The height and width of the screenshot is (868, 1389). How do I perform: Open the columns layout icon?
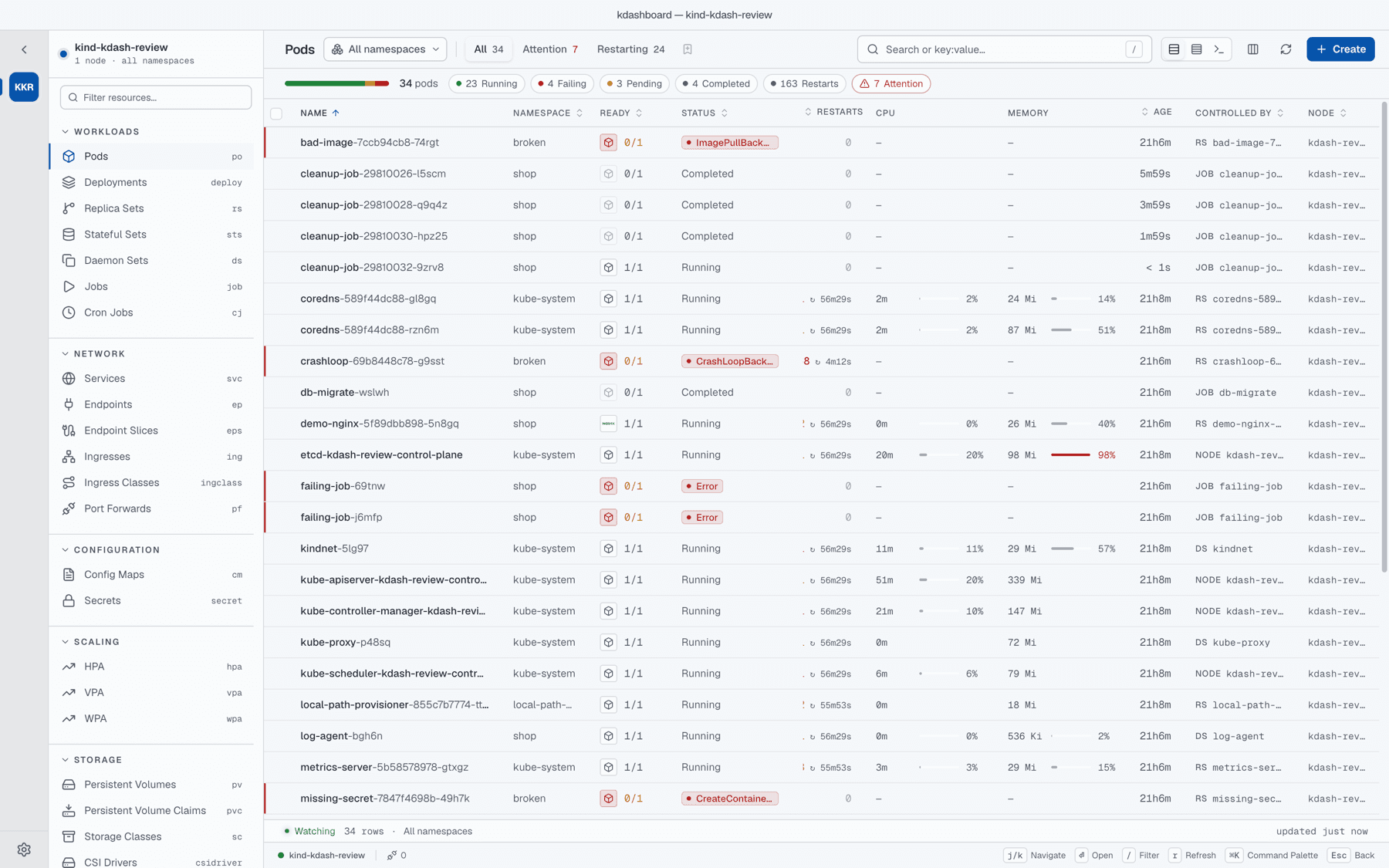coord(1253,49)
